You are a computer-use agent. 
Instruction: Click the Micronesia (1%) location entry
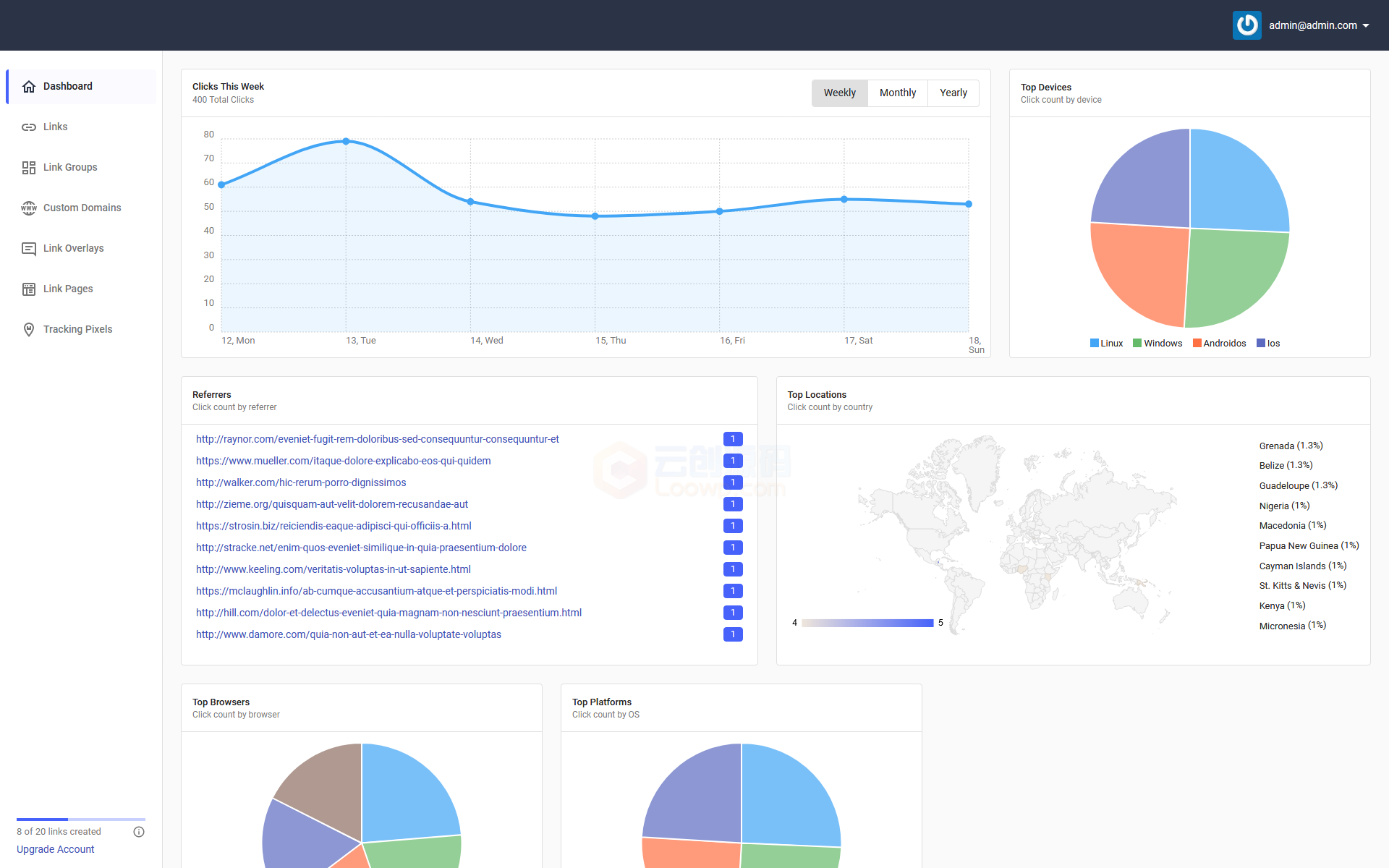click(x=1292, y=626)
